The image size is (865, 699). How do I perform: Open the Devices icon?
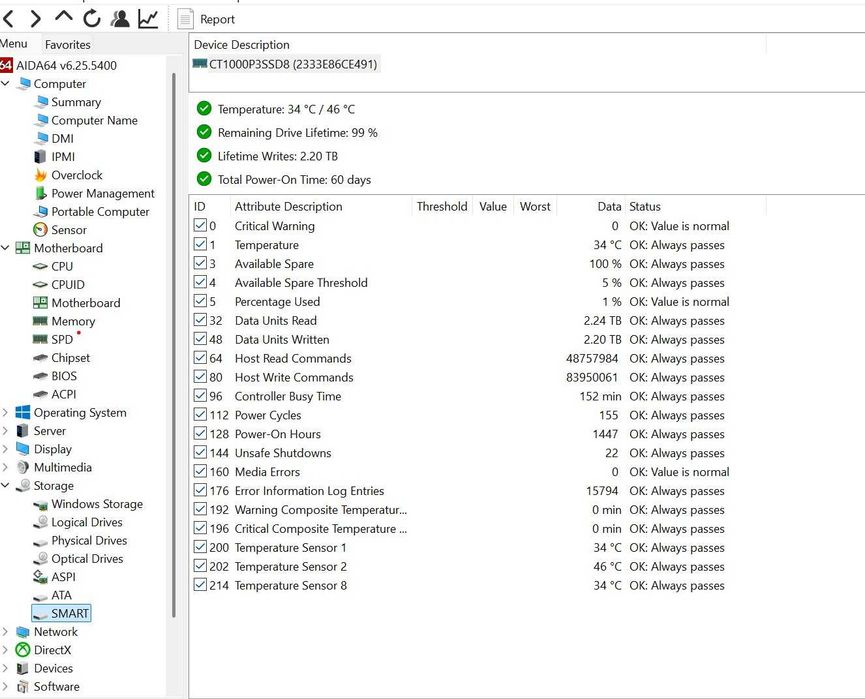tap(23, 668)
